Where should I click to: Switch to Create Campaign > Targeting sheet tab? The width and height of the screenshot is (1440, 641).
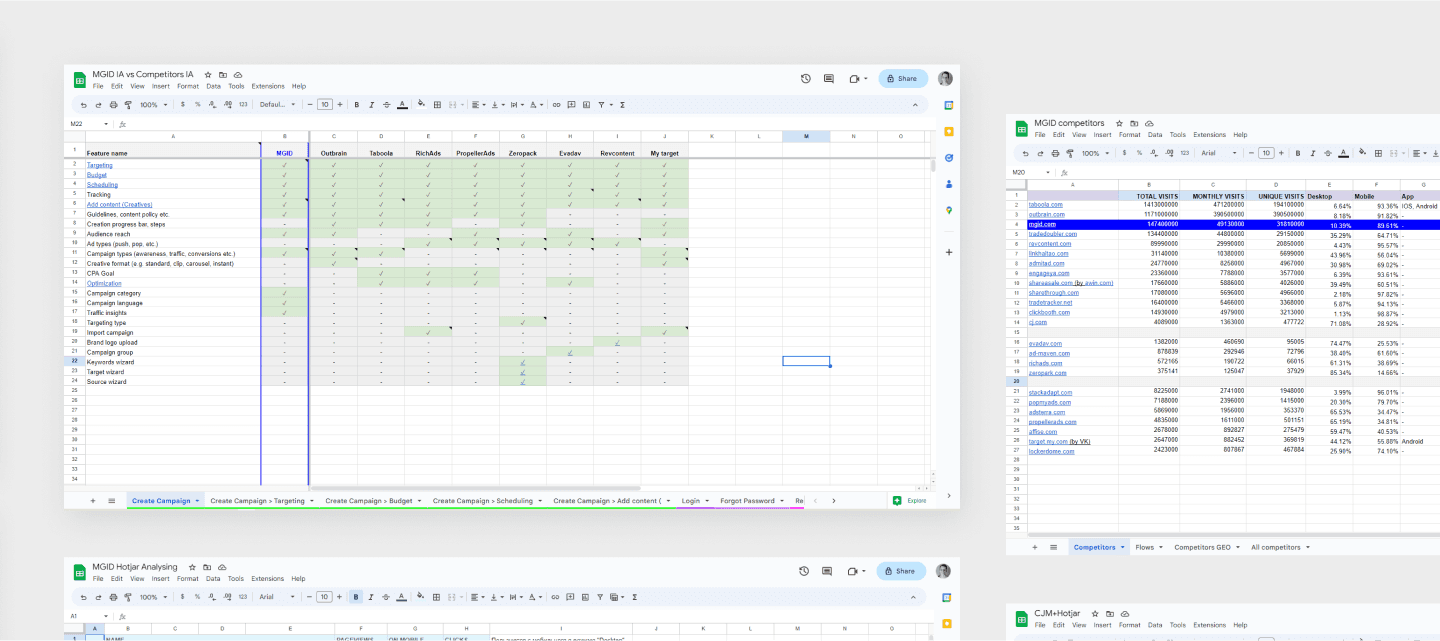pos(257,500)
